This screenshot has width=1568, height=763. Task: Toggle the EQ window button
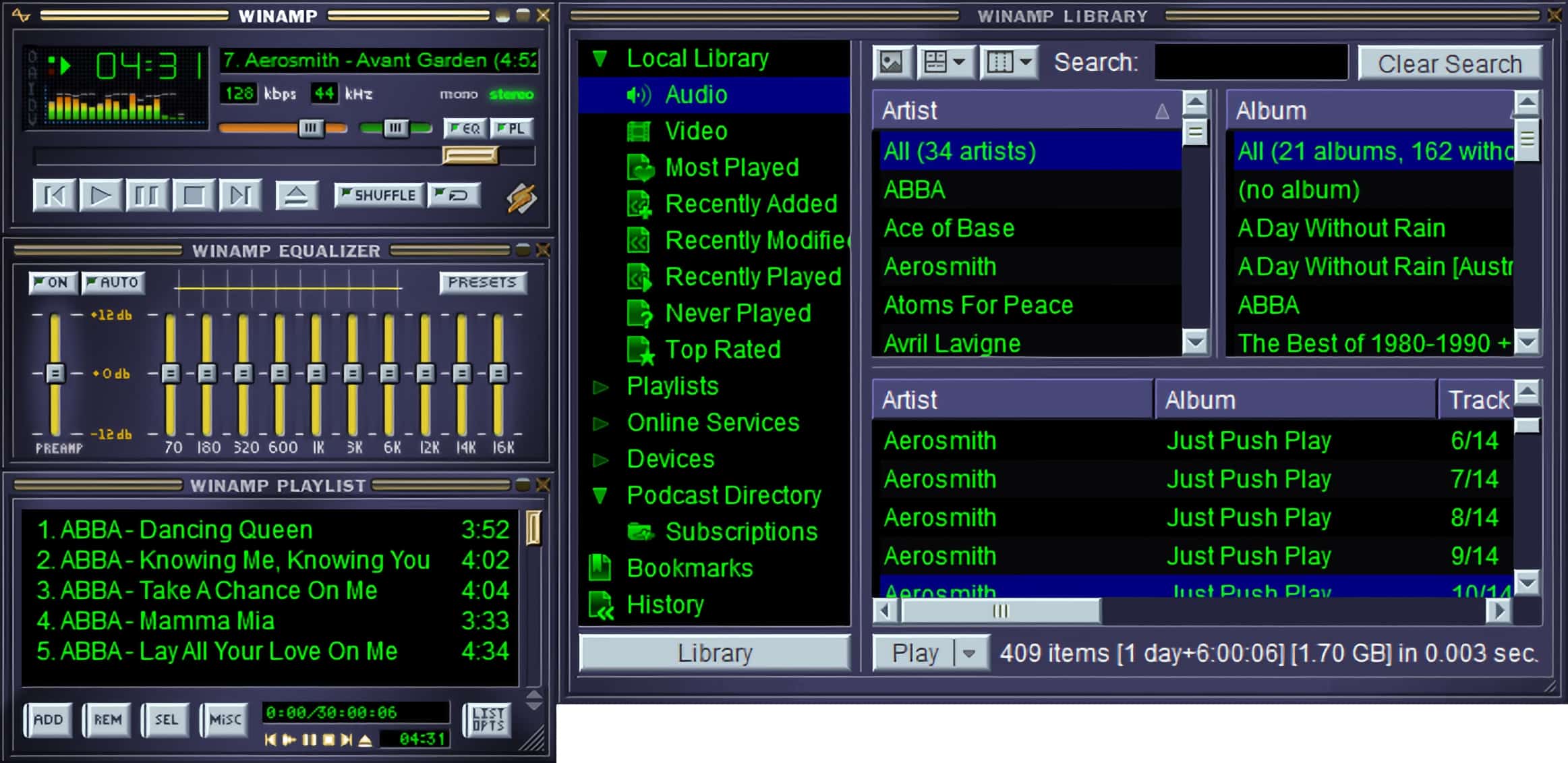(x=465, y=128)
